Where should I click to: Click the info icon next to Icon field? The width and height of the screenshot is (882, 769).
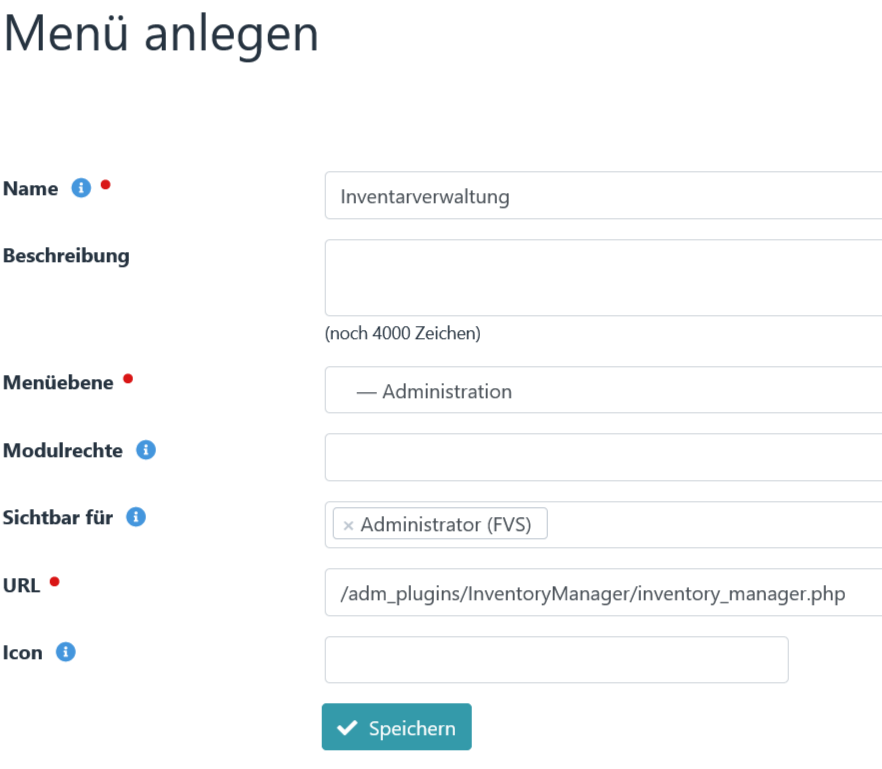(64, 652)
